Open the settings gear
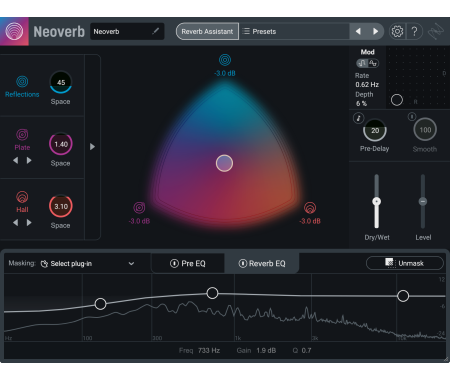The width and height of the screenshot is (450, 380). [397, 31]
